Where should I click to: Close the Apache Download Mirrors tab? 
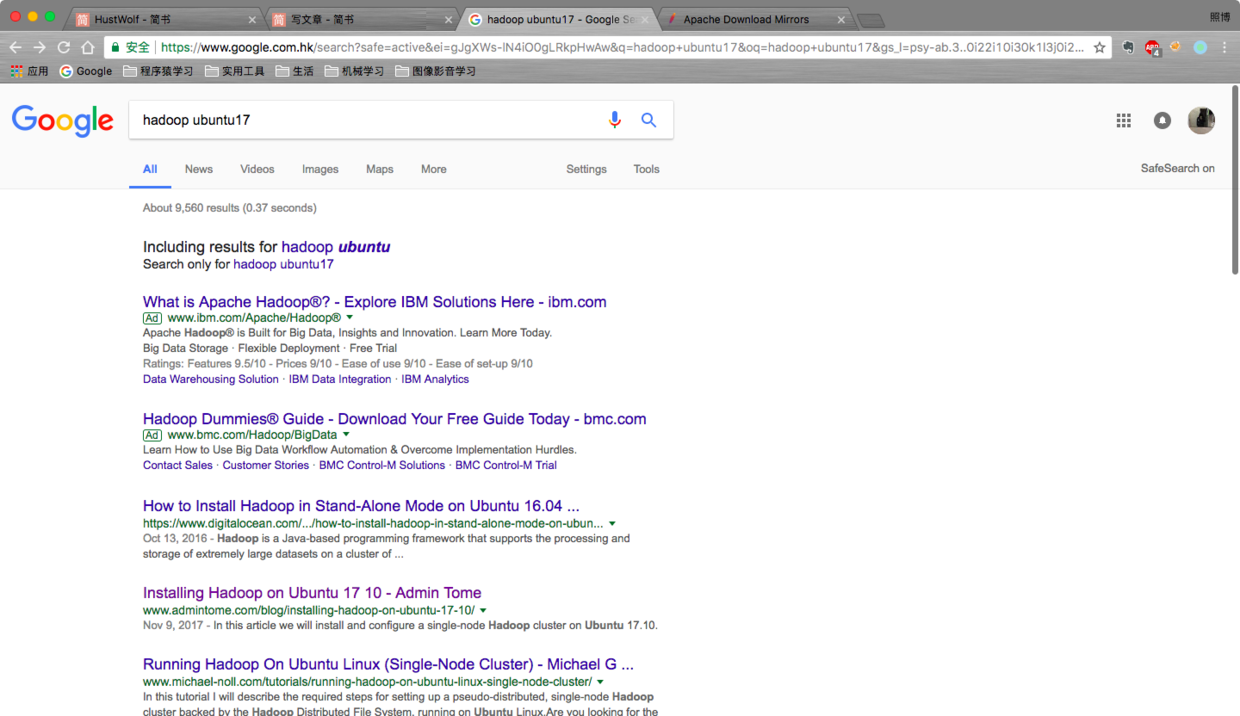pyautogui.click(x=841, y=20)
